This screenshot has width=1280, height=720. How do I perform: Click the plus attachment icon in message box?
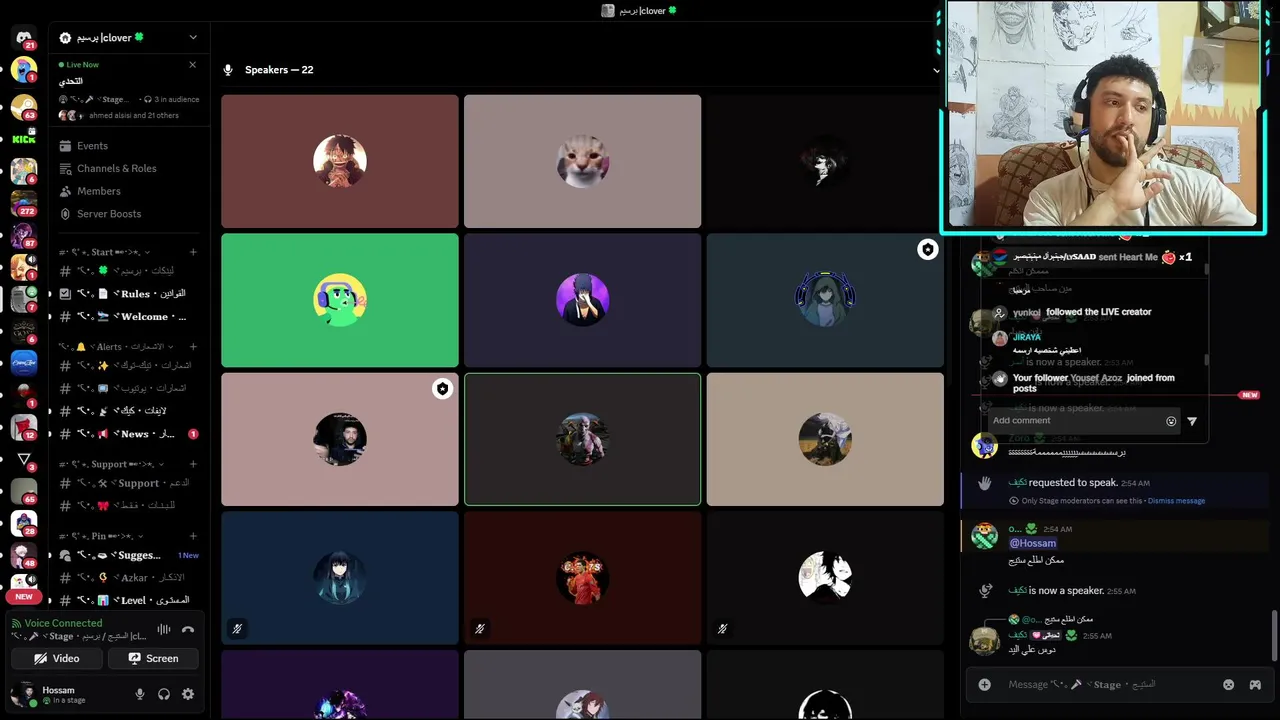[x=984, y=685]
